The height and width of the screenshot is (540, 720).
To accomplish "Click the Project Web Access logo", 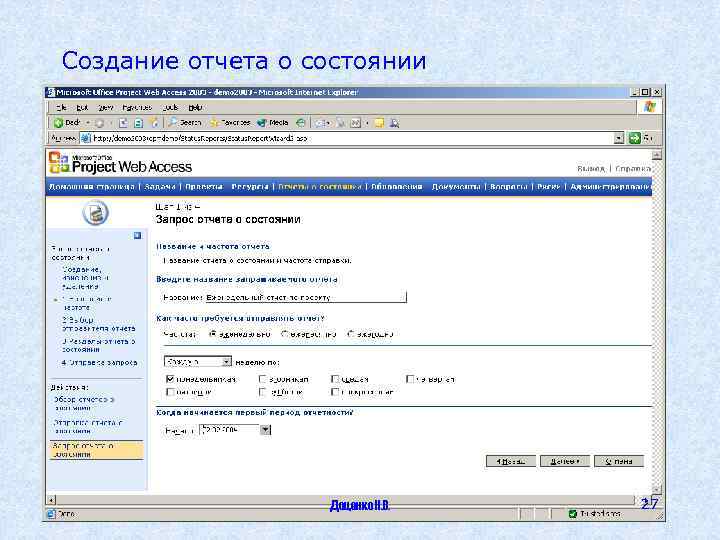I will coord(120,163).
